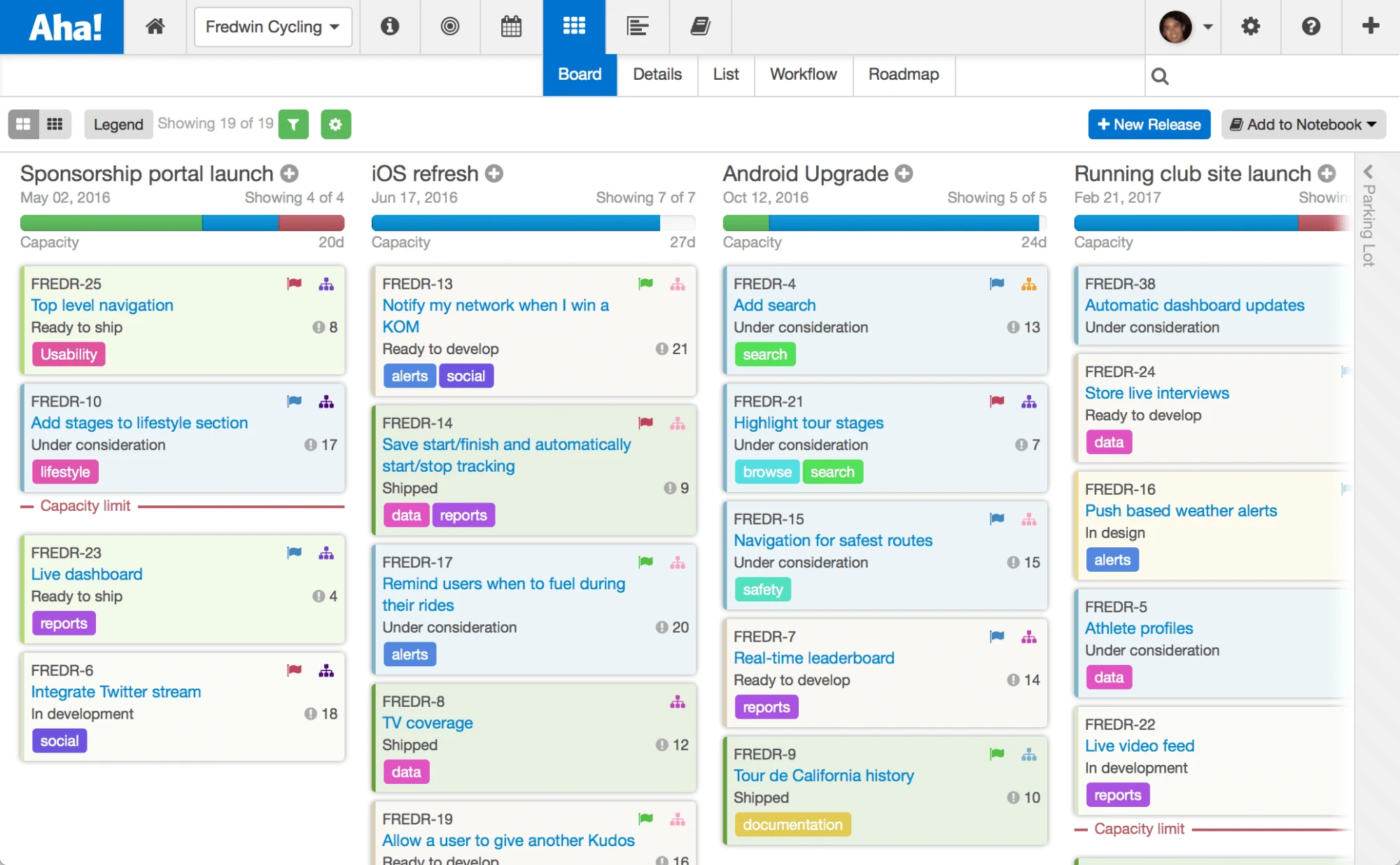Open the product info icon

[x=390, y=27]
